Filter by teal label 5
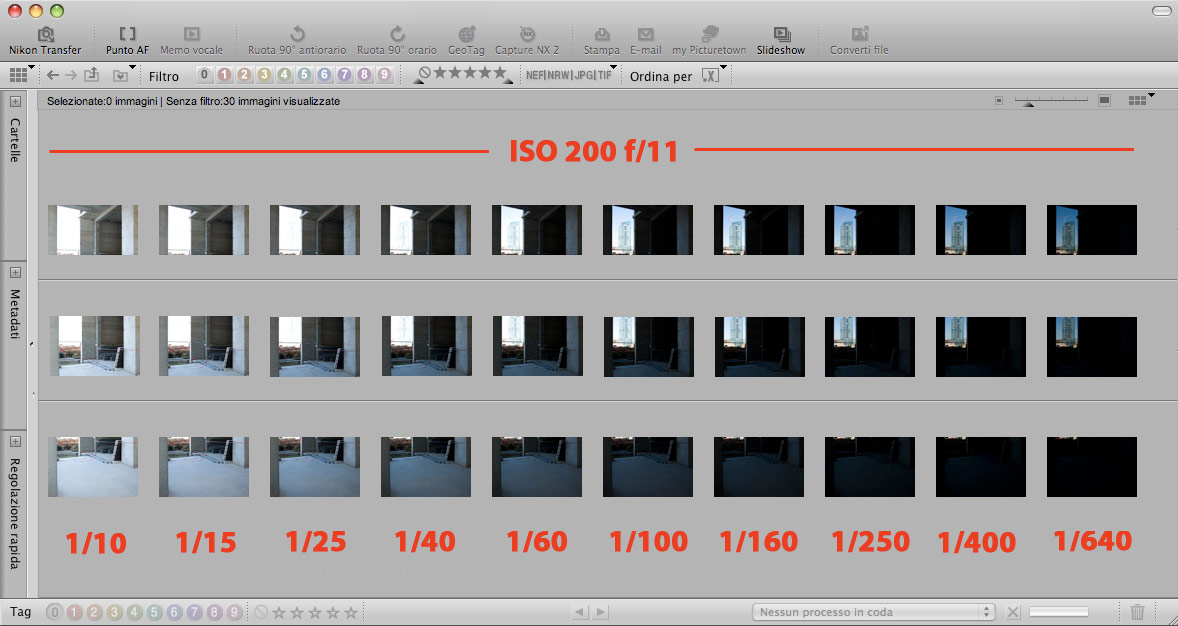Image resolution: width=1178 pixels, height=626 pixels. (x=304, y=75)
